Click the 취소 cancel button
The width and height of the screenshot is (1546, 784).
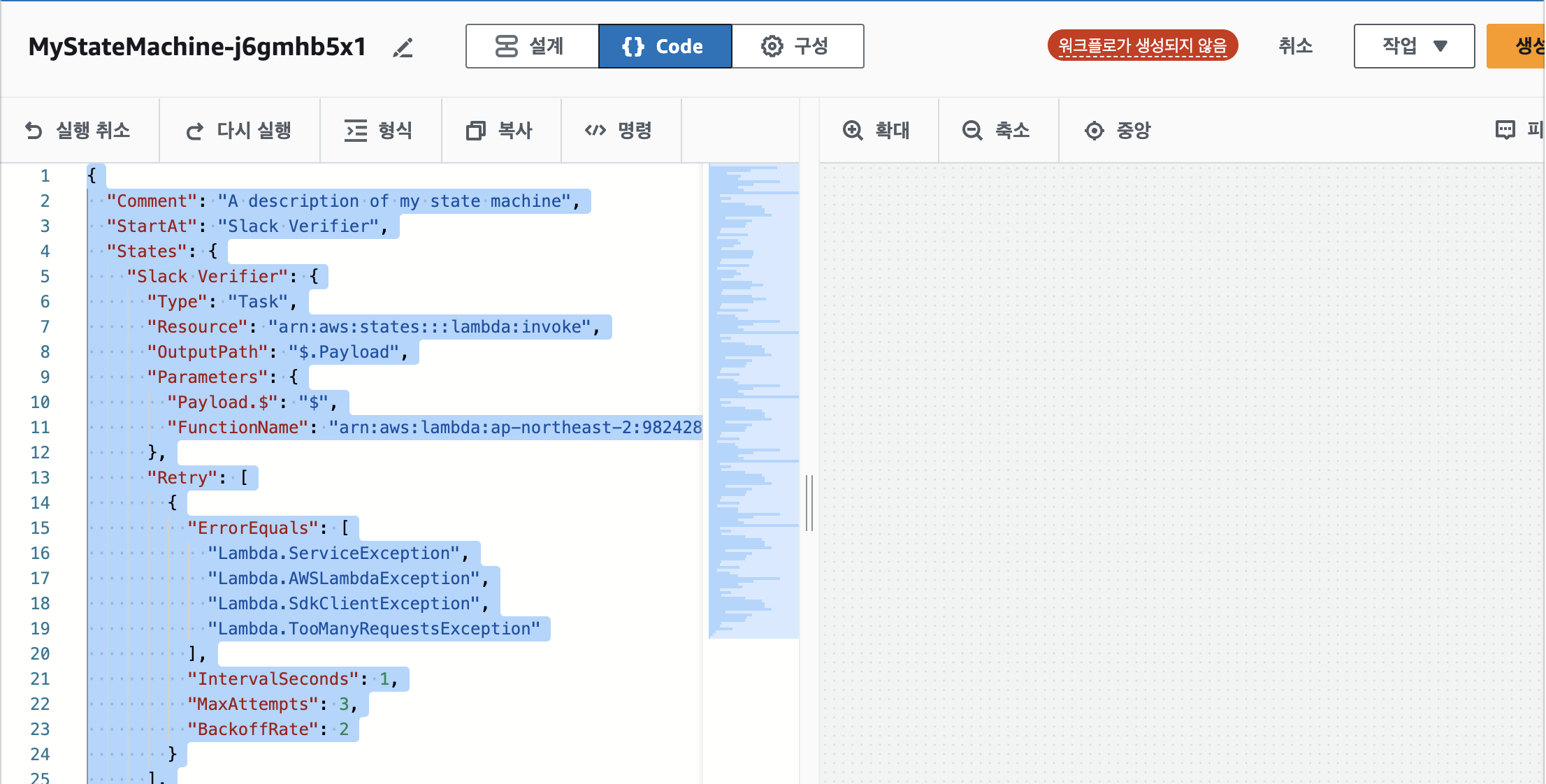coord(1295,46)
